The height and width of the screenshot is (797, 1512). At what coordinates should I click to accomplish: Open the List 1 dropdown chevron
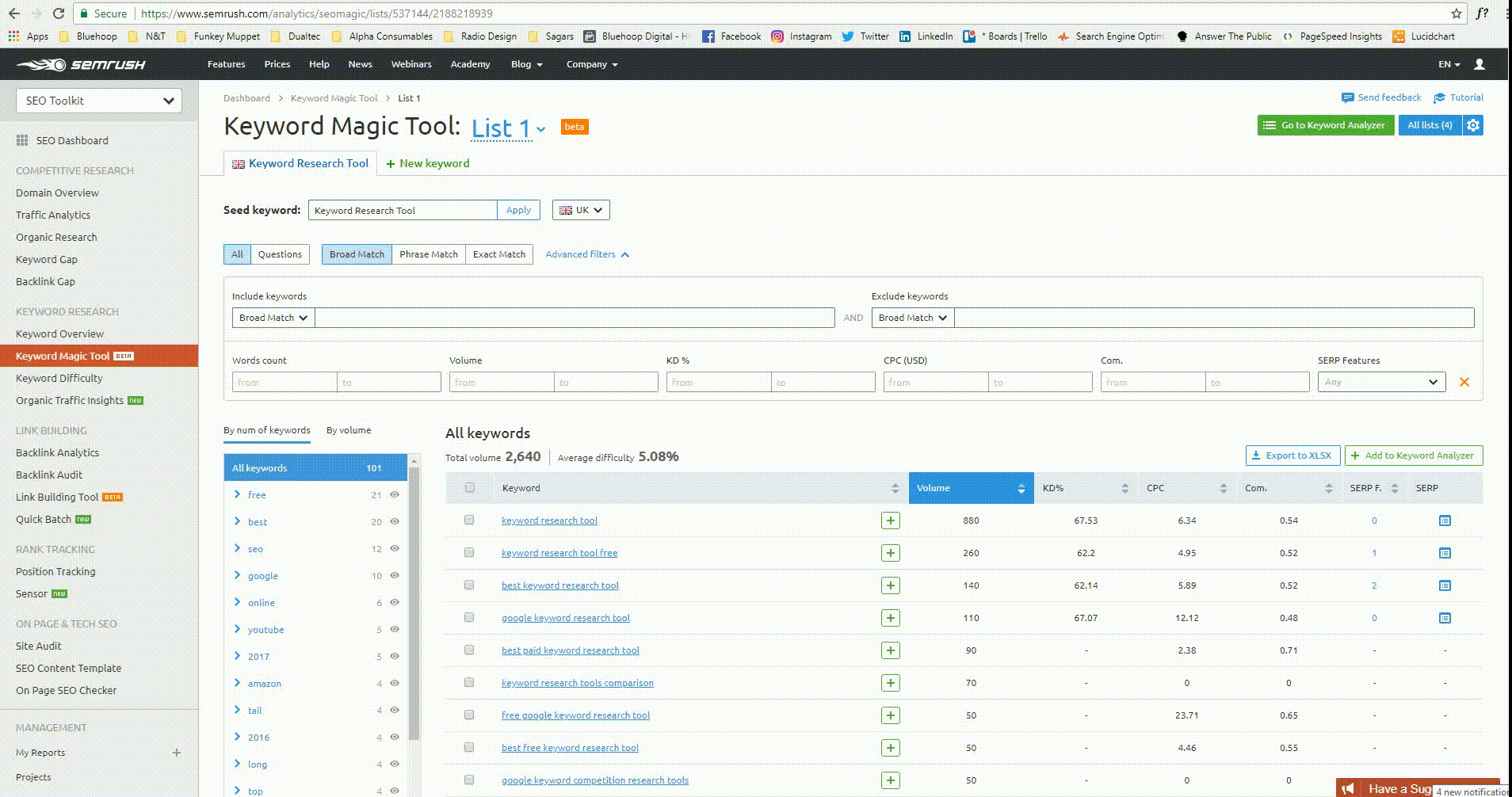point(540,129)
